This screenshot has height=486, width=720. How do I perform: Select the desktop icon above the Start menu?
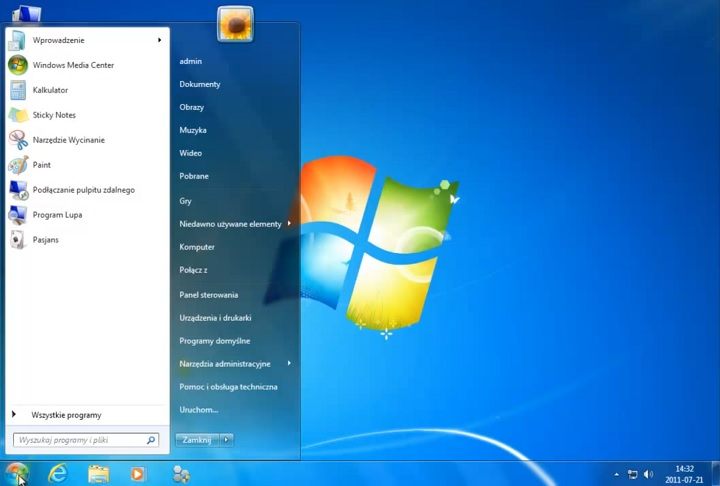27,14
